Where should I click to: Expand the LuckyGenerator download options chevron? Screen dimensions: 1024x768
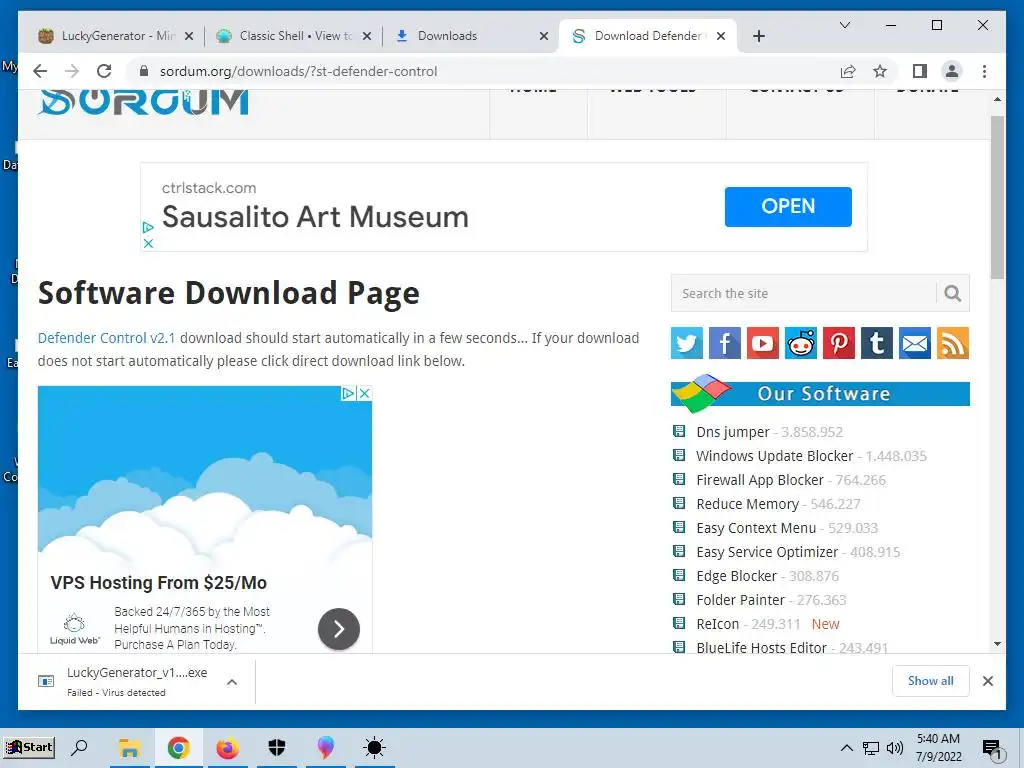pyautogui.click(x=232, y=682)
